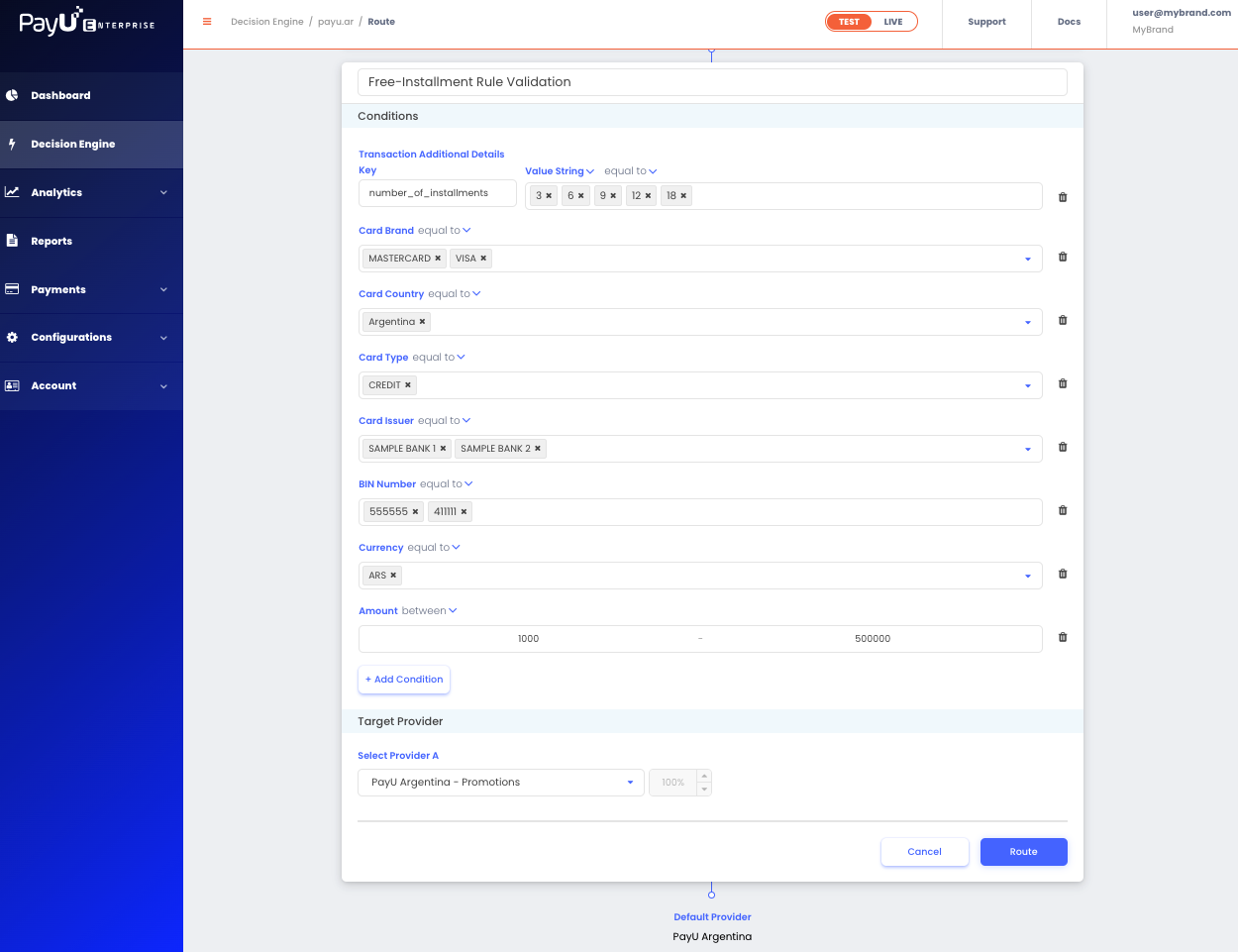Delete the Card Issuer condition

[1063, 447]
